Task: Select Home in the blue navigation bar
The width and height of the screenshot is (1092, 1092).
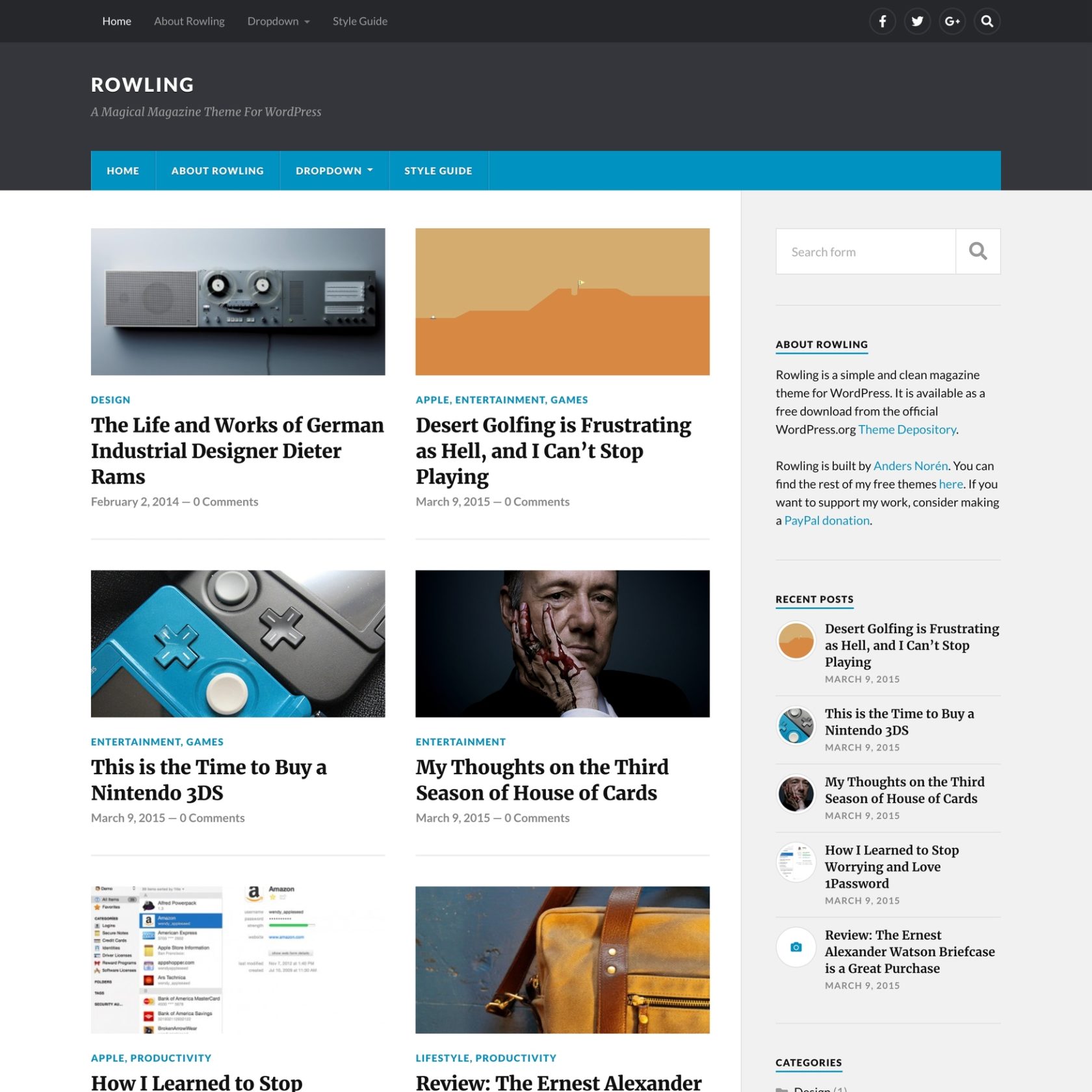Action: 122,170
